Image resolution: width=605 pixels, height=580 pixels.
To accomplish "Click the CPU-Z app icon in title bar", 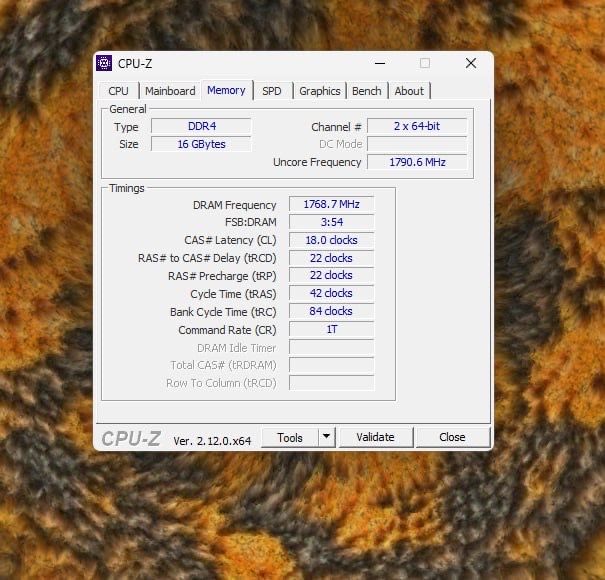I will tap(104, 63).
